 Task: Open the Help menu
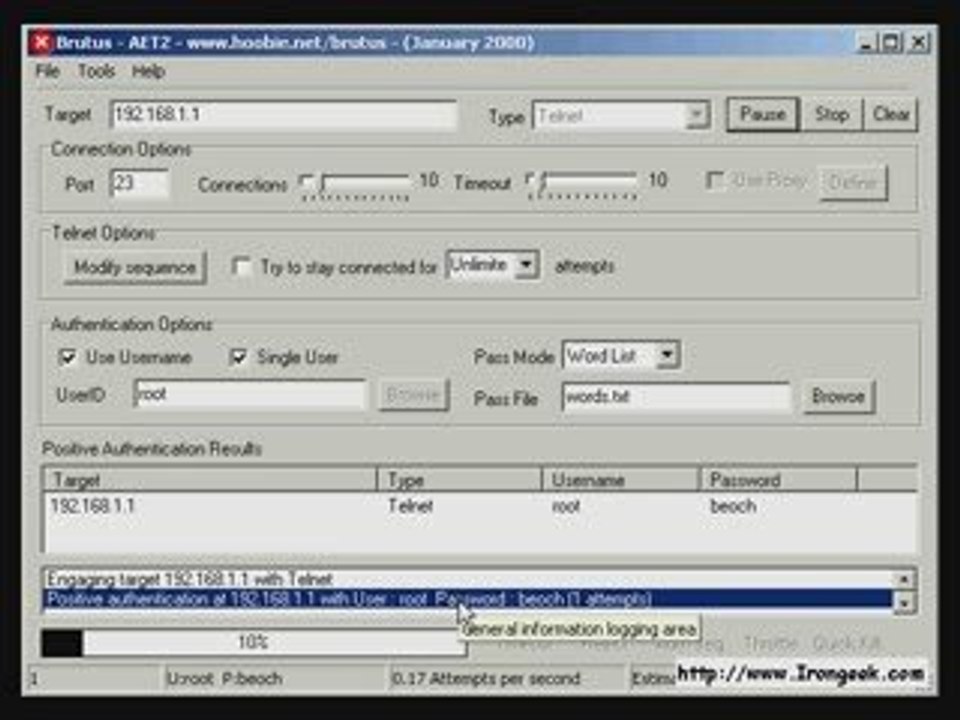pos(148,71)
